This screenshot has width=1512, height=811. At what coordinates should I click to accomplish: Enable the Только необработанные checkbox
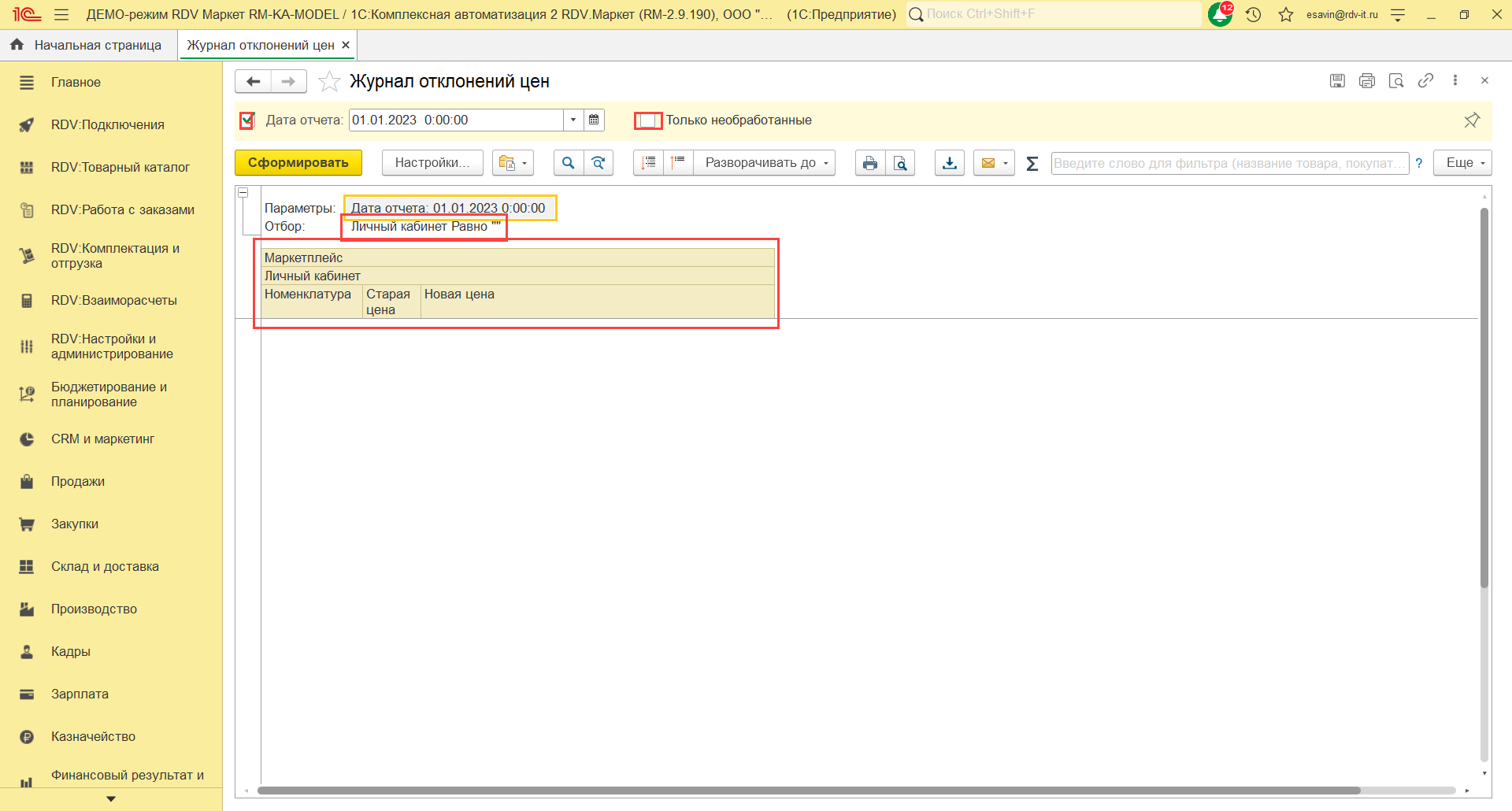point(648,120)
